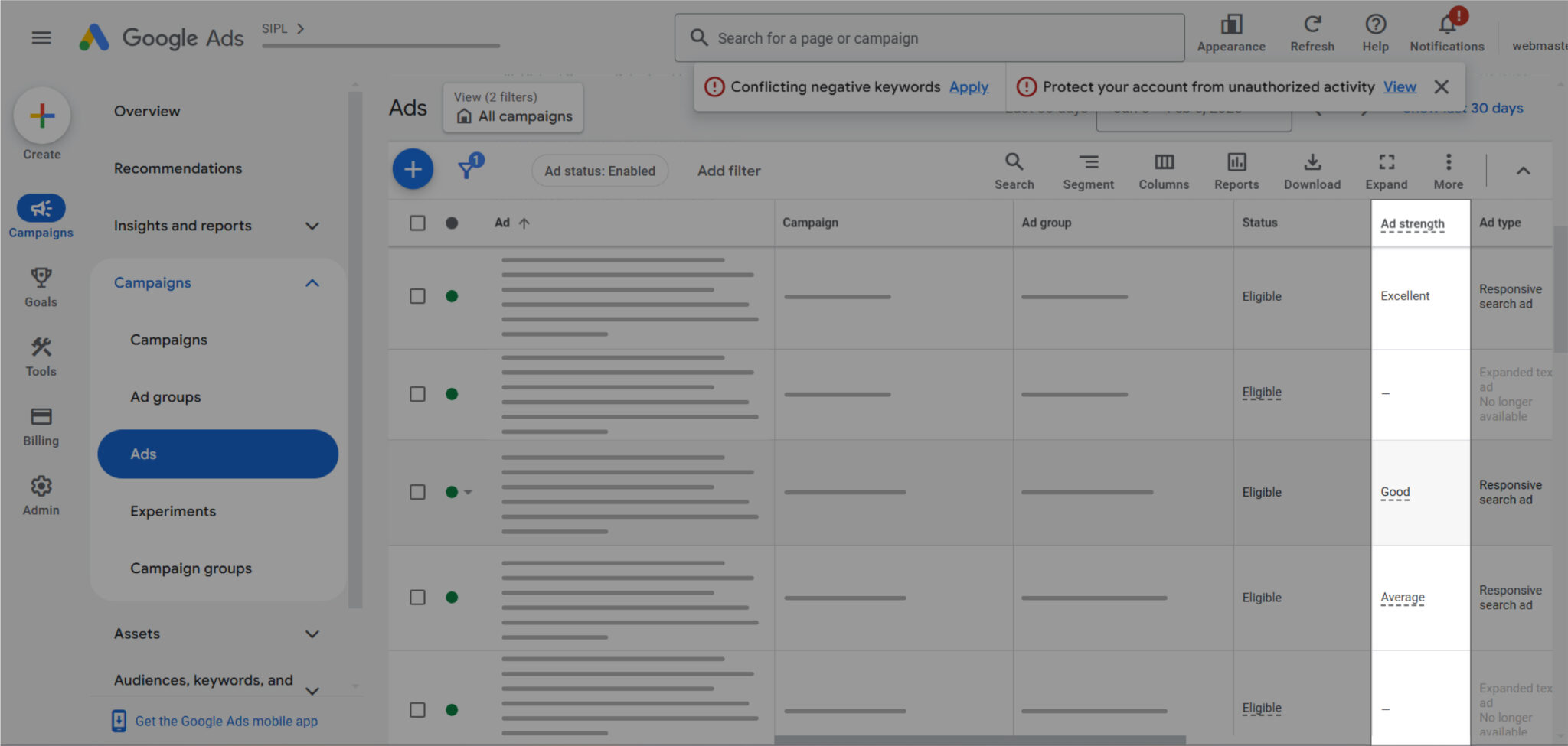Open the Help menu
The width and height of the screenshot is (1568, 746).
coord(1375,34)
